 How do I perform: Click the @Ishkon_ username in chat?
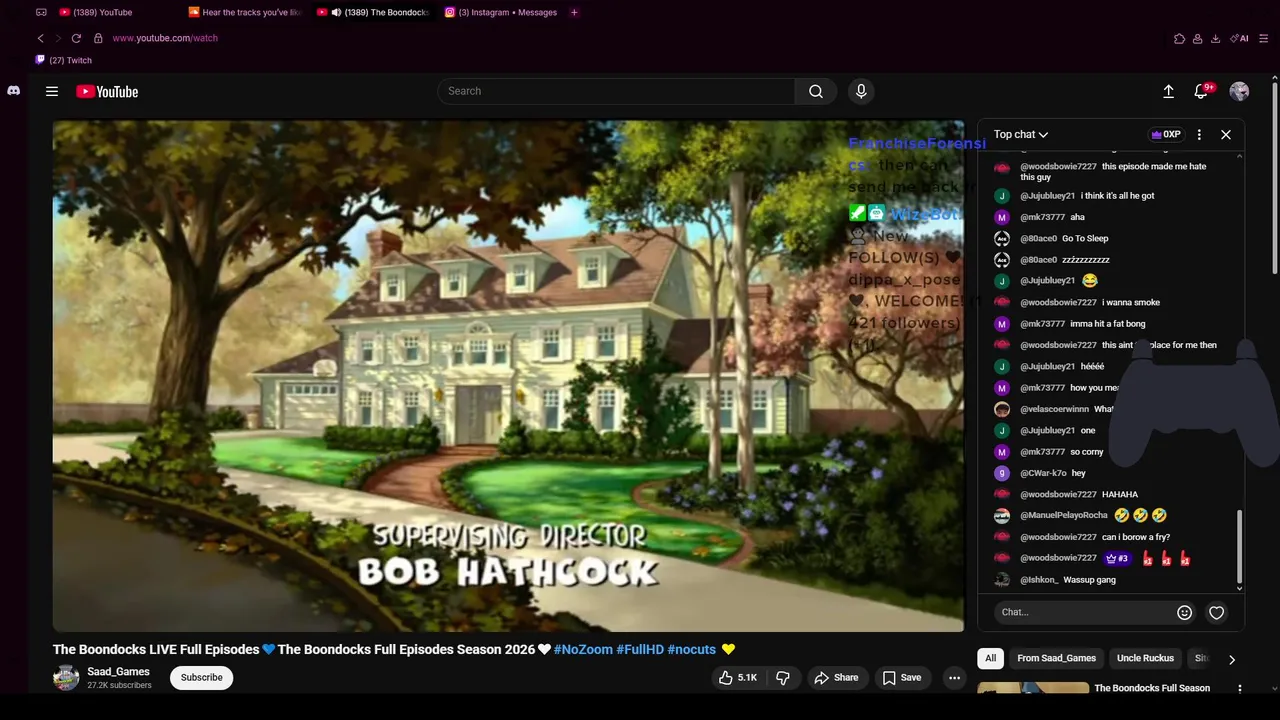[1039, 580]
